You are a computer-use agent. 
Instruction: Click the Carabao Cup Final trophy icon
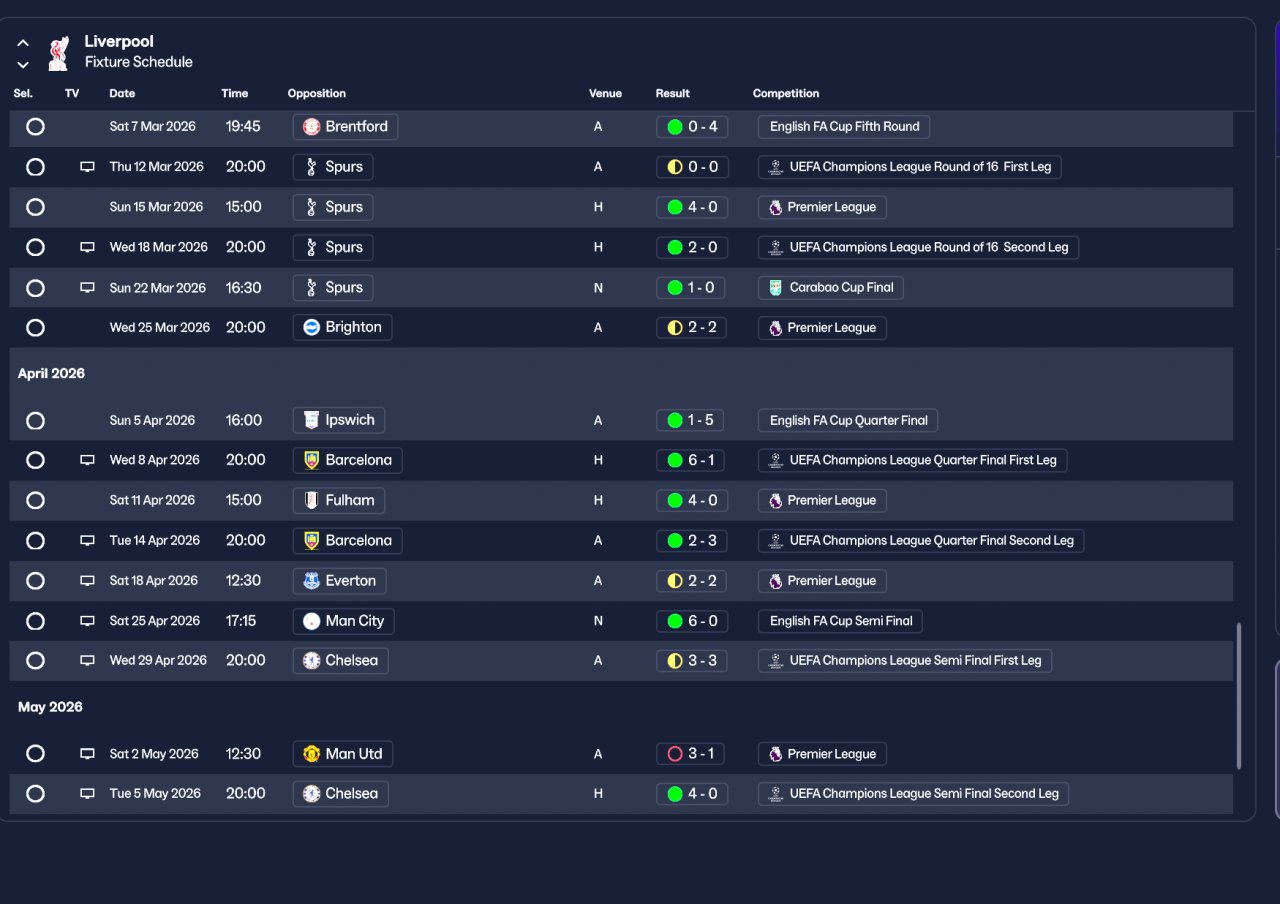click(775, 288)
